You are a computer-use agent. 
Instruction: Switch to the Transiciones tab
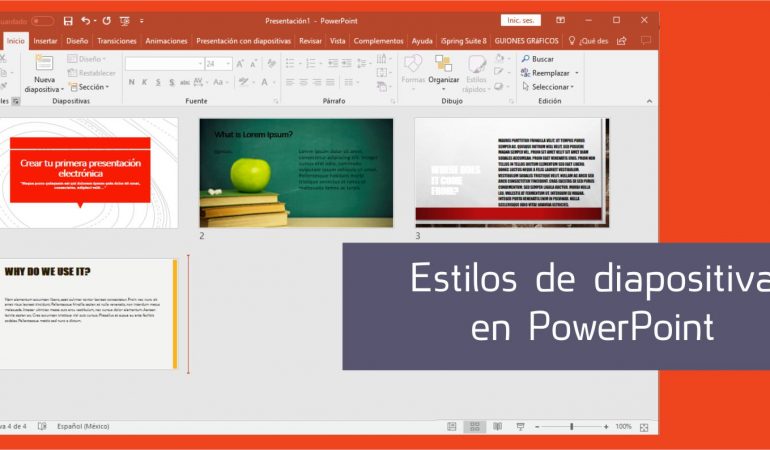[x=117, y=41]
